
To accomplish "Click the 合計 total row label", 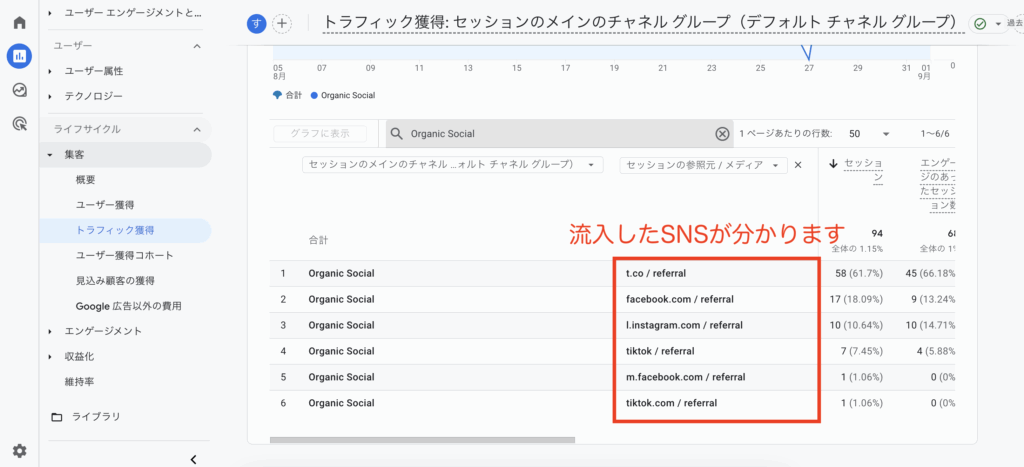I will (319, 240).
